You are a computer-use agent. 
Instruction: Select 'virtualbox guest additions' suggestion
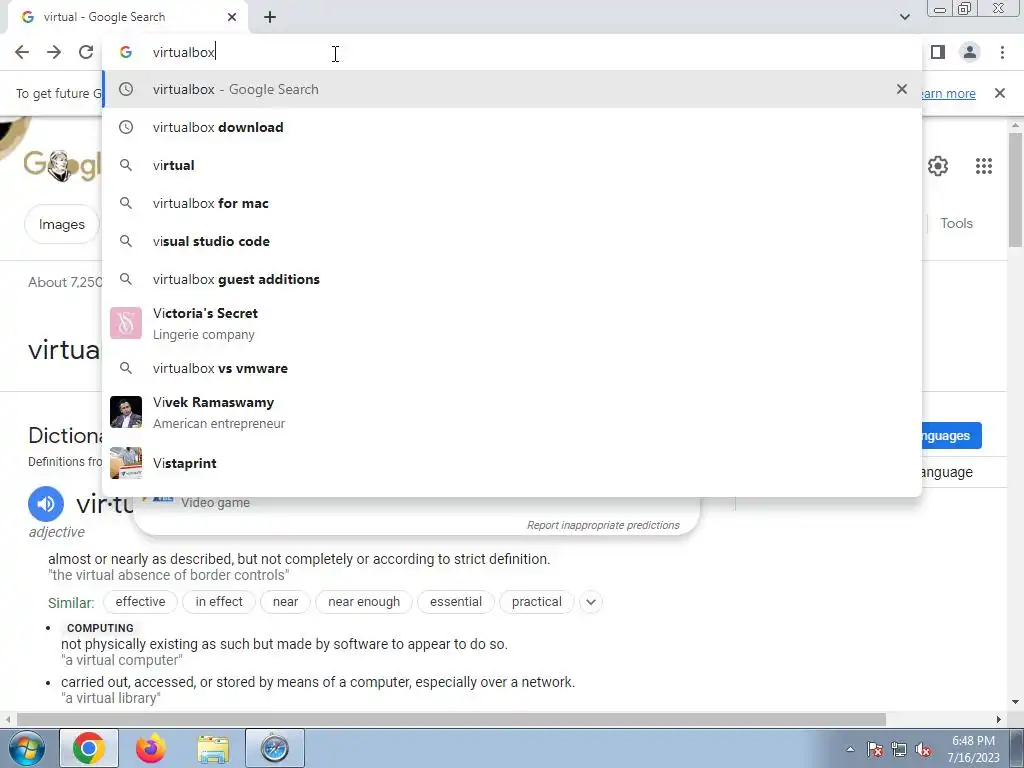[x=512, y=279]
